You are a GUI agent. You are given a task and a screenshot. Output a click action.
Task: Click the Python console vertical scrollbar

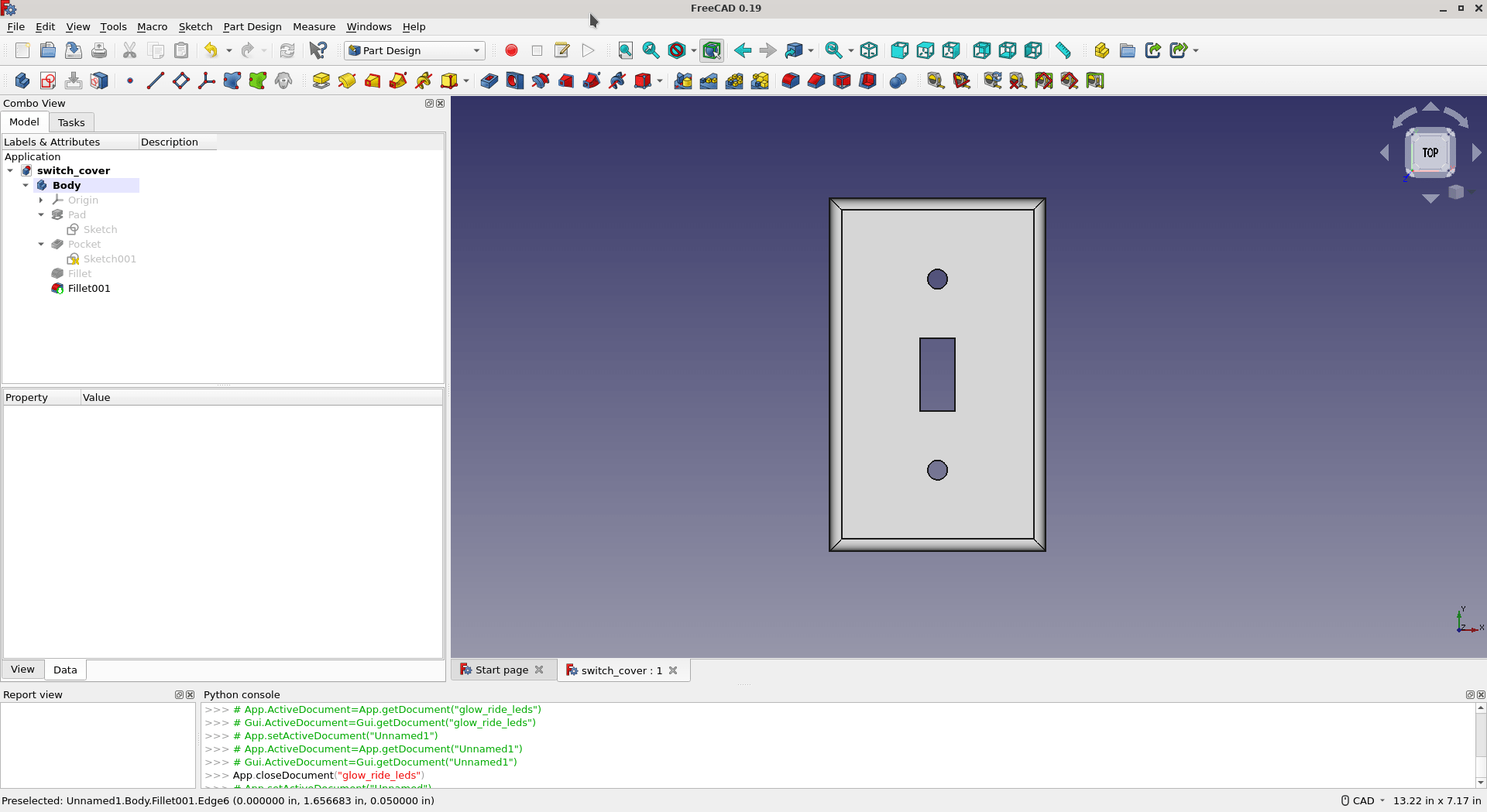click(1481, 745)
